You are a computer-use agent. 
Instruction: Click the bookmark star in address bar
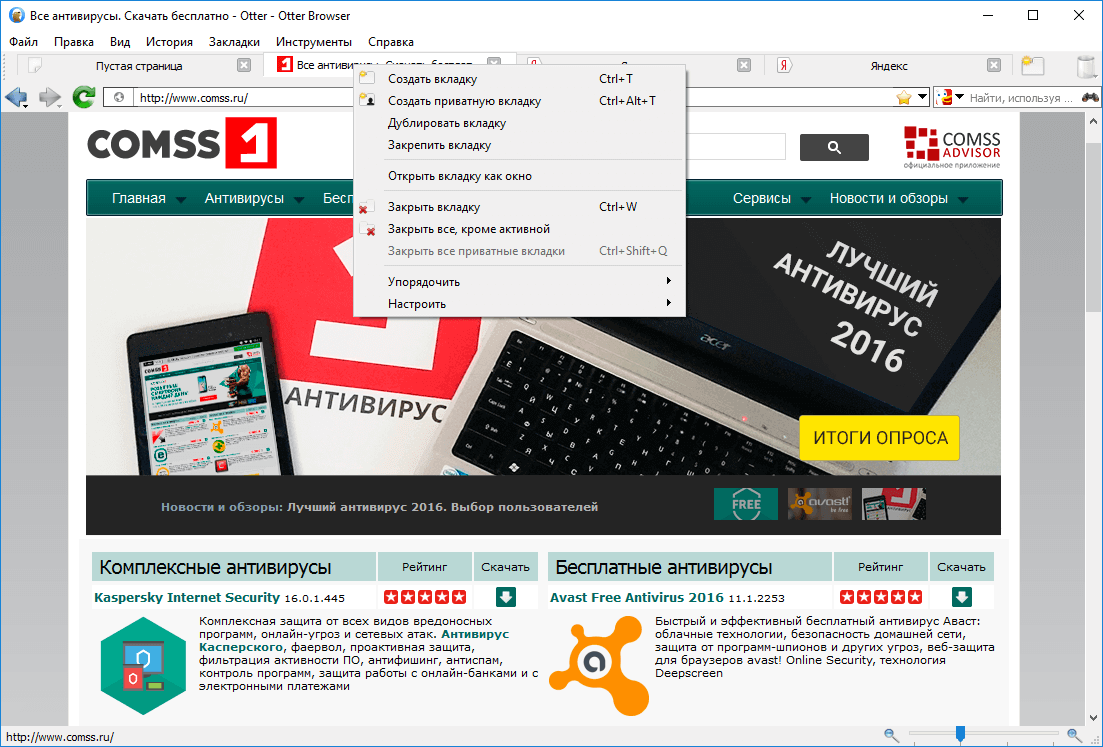tap(904, 98)
